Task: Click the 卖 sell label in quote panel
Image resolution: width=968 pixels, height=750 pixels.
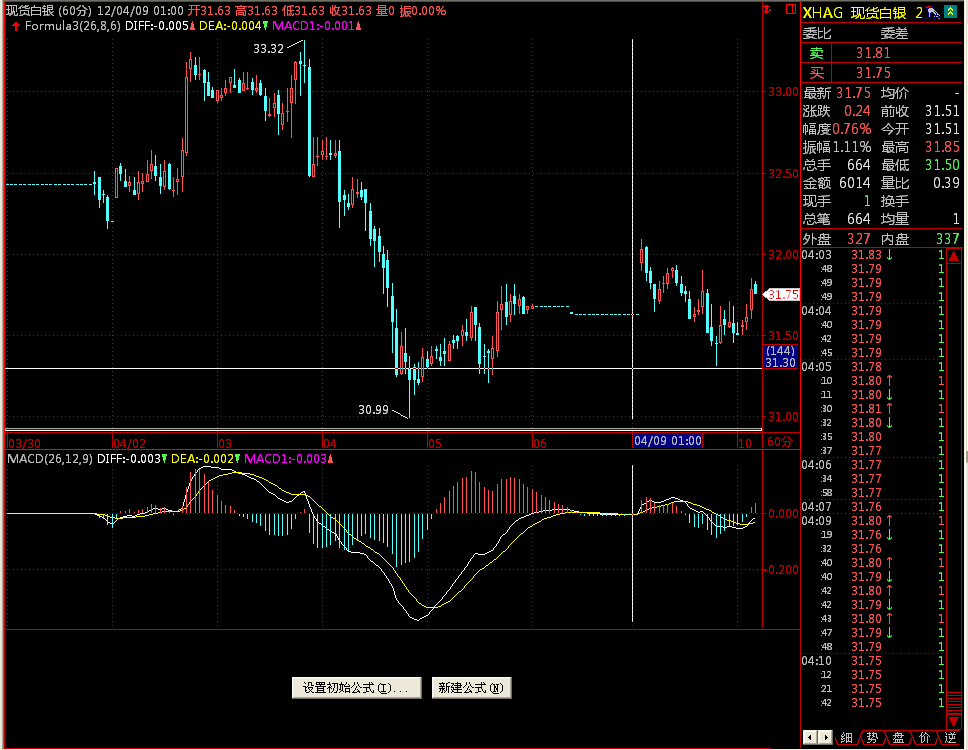Action: (817, 53)
